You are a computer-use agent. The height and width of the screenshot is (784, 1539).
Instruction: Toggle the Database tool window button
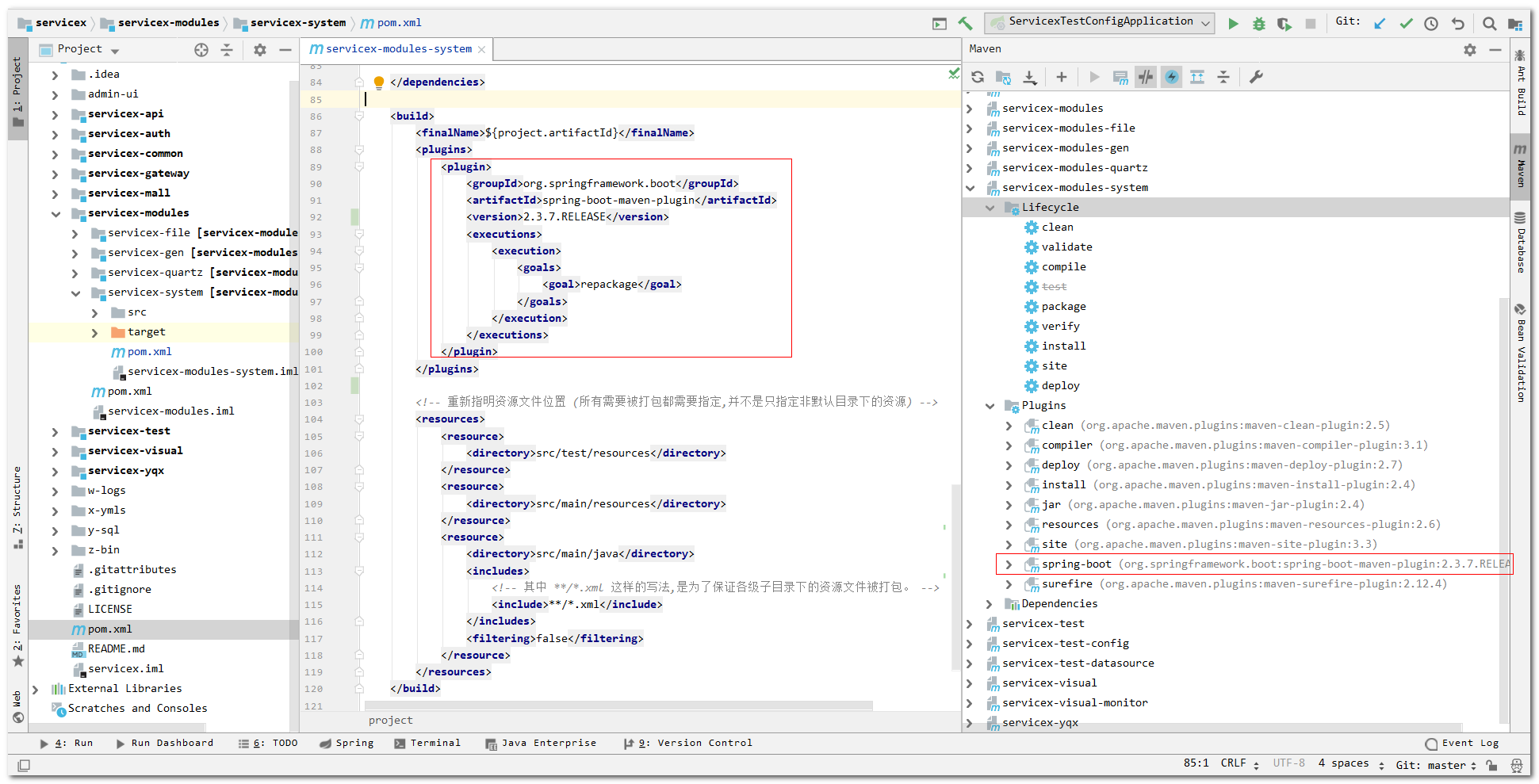[1521, 243]
